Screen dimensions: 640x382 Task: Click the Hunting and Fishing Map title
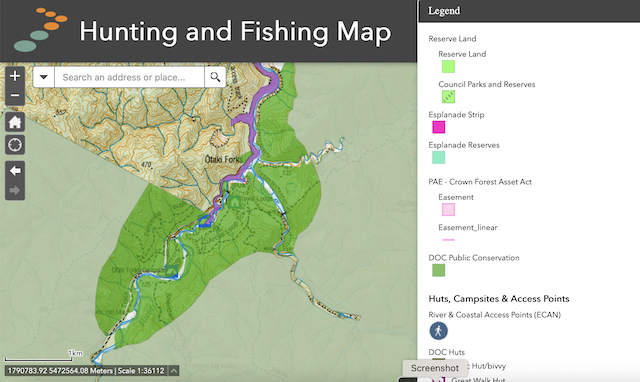point(235,32)
